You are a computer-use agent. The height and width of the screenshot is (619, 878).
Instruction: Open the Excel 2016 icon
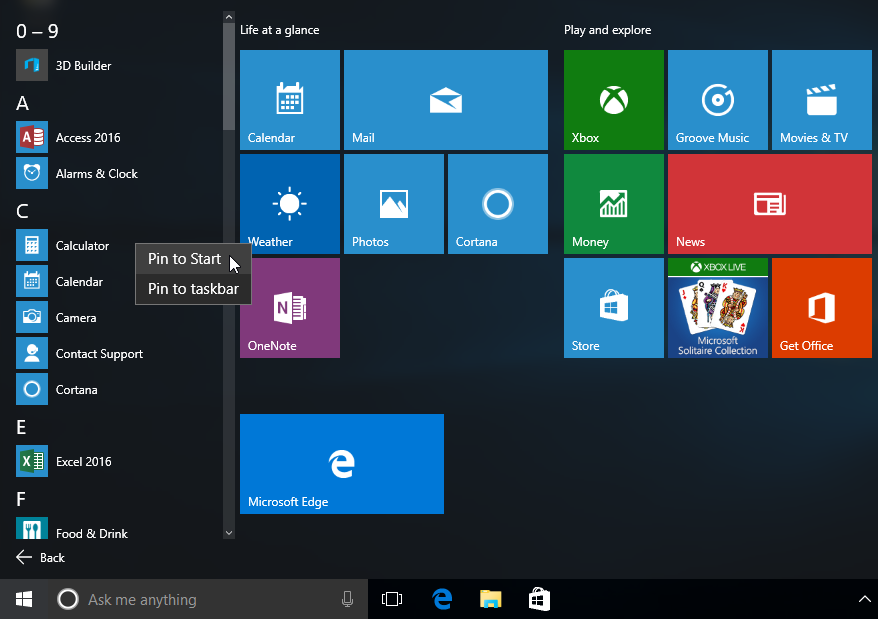click(x=32, y=461)
